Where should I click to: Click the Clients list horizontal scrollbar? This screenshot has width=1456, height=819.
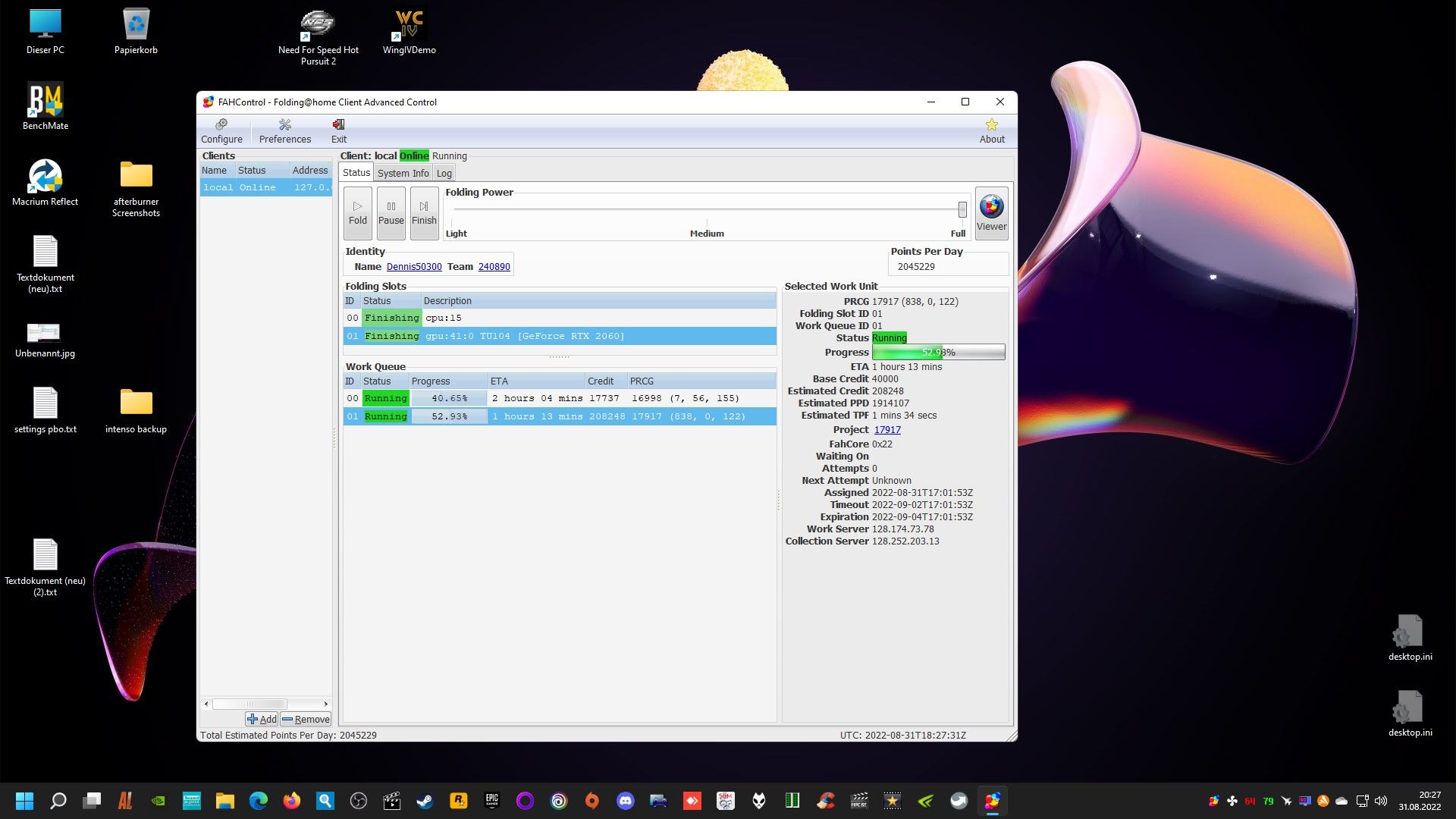249,704
